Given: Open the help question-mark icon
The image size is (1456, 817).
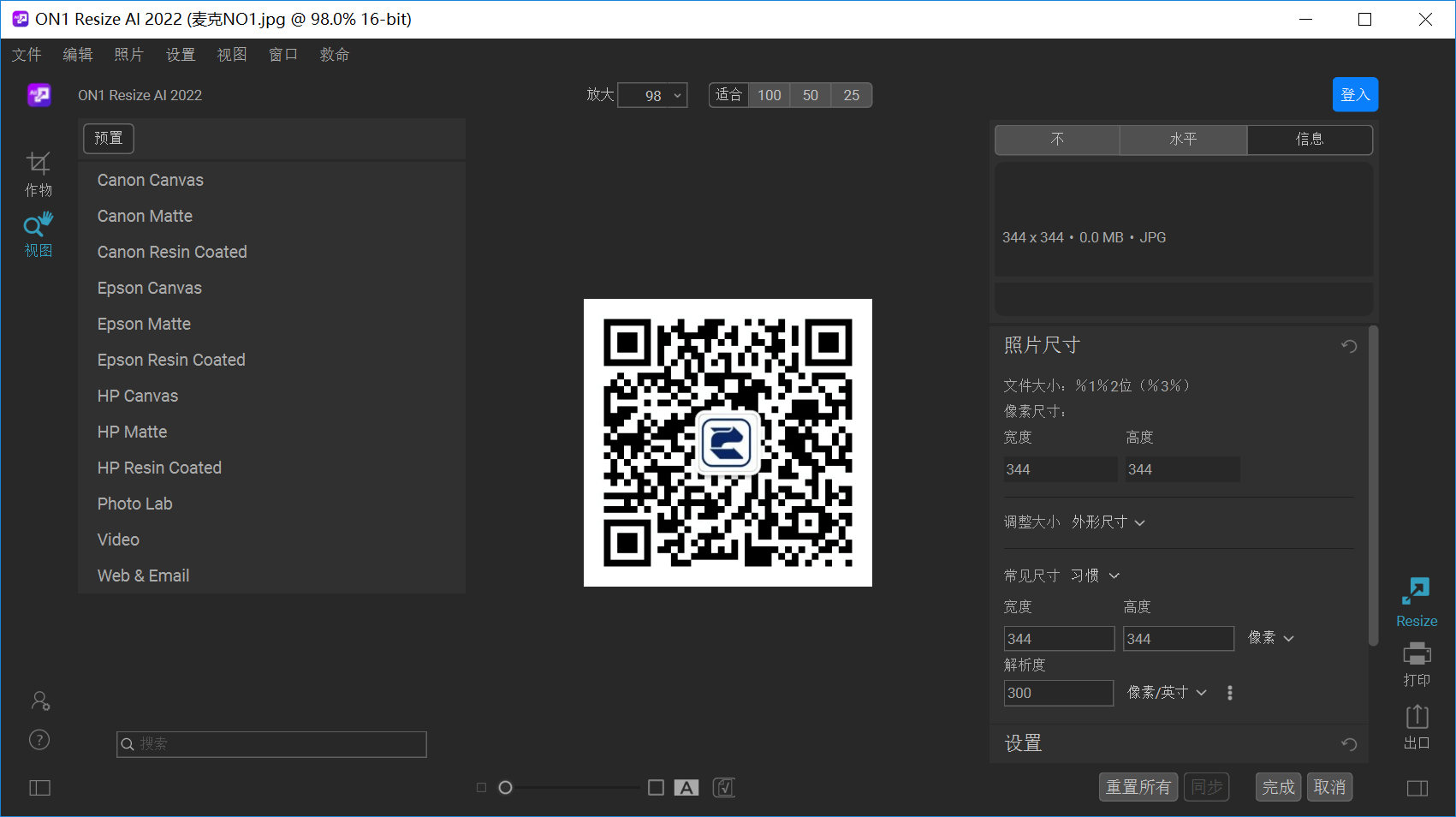Looking at the screenshot, I should (x=39, y=740).
